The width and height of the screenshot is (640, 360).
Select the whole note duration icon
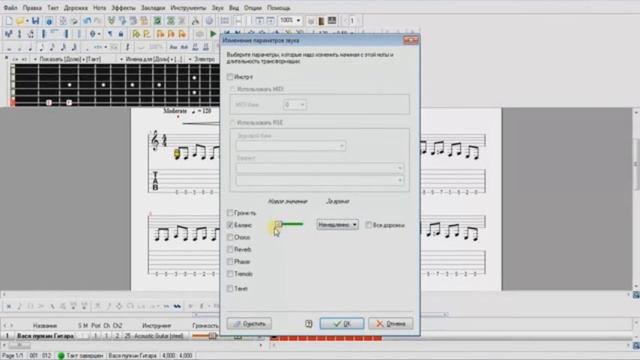point(9,48)
